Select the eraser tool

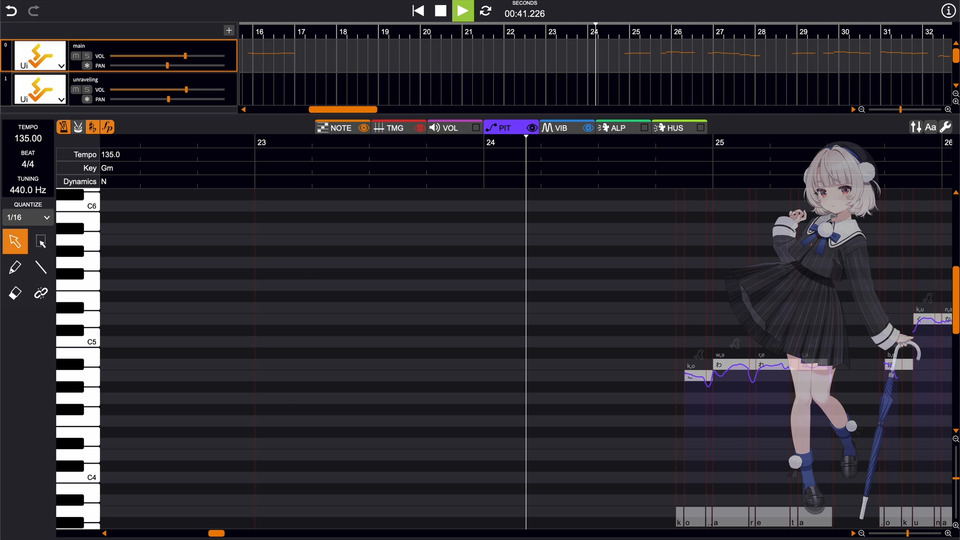point(15,293)
